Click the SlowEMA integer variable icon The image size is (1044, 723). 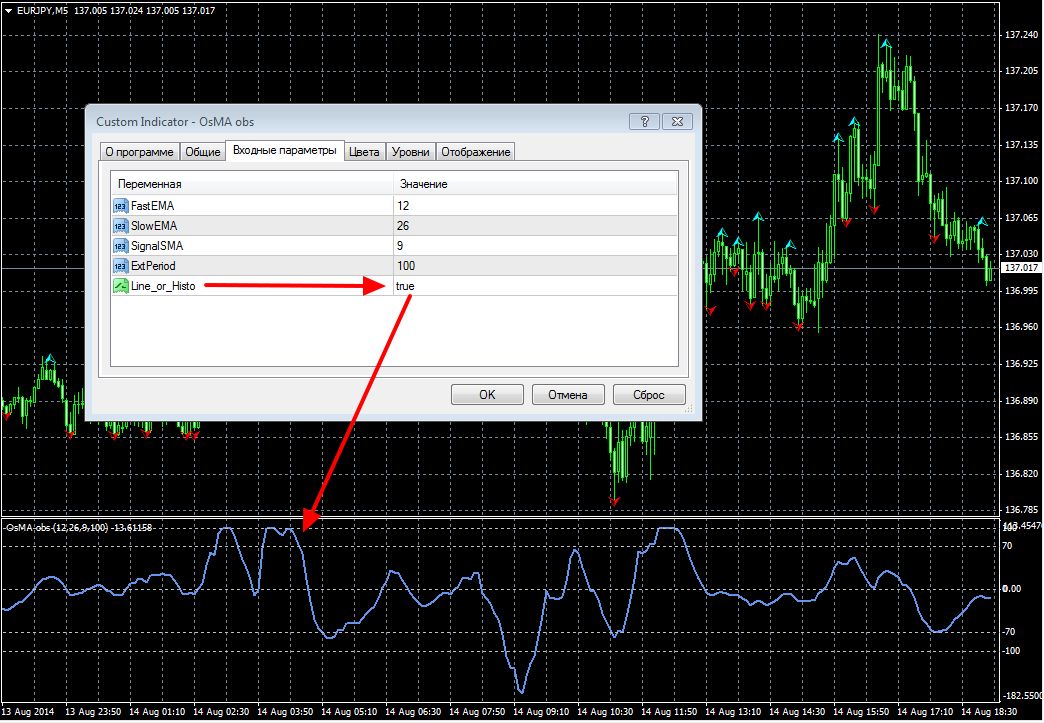[x=121, y=226]
